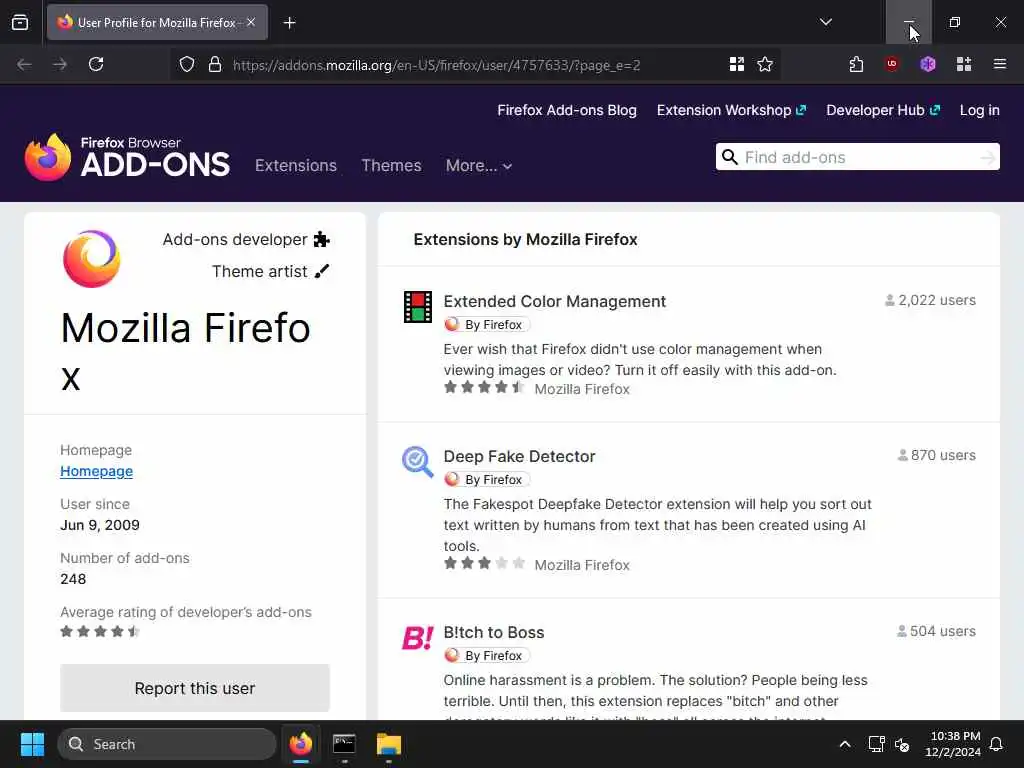Go forward to the next page
This screenshot has width=1024, height=768.
pos(60,64)
